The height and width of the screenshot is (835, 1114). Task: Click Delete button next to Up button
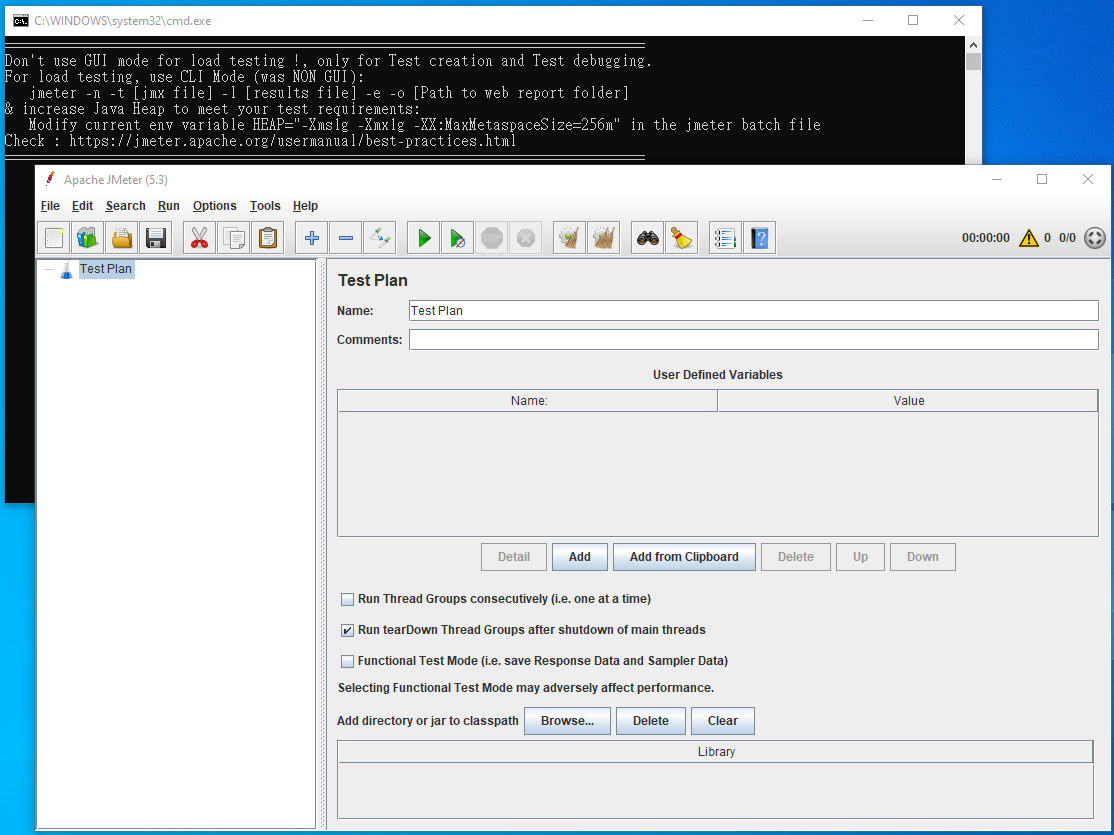click(796, 557)
